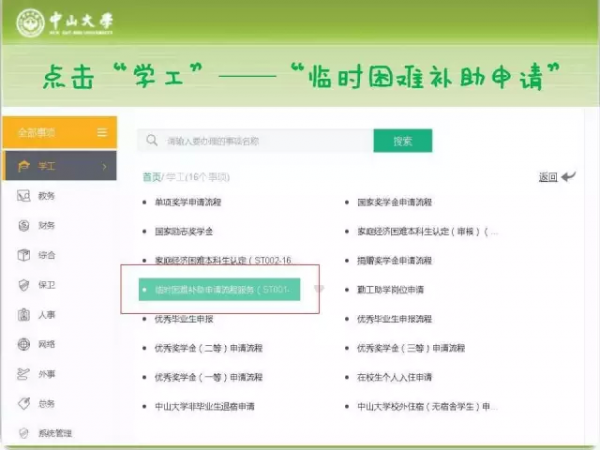The image size is (600, 450).
Task: Expand the 学工 menu chevron arrow
Action: pyautogui.click(x=104, y=166)
